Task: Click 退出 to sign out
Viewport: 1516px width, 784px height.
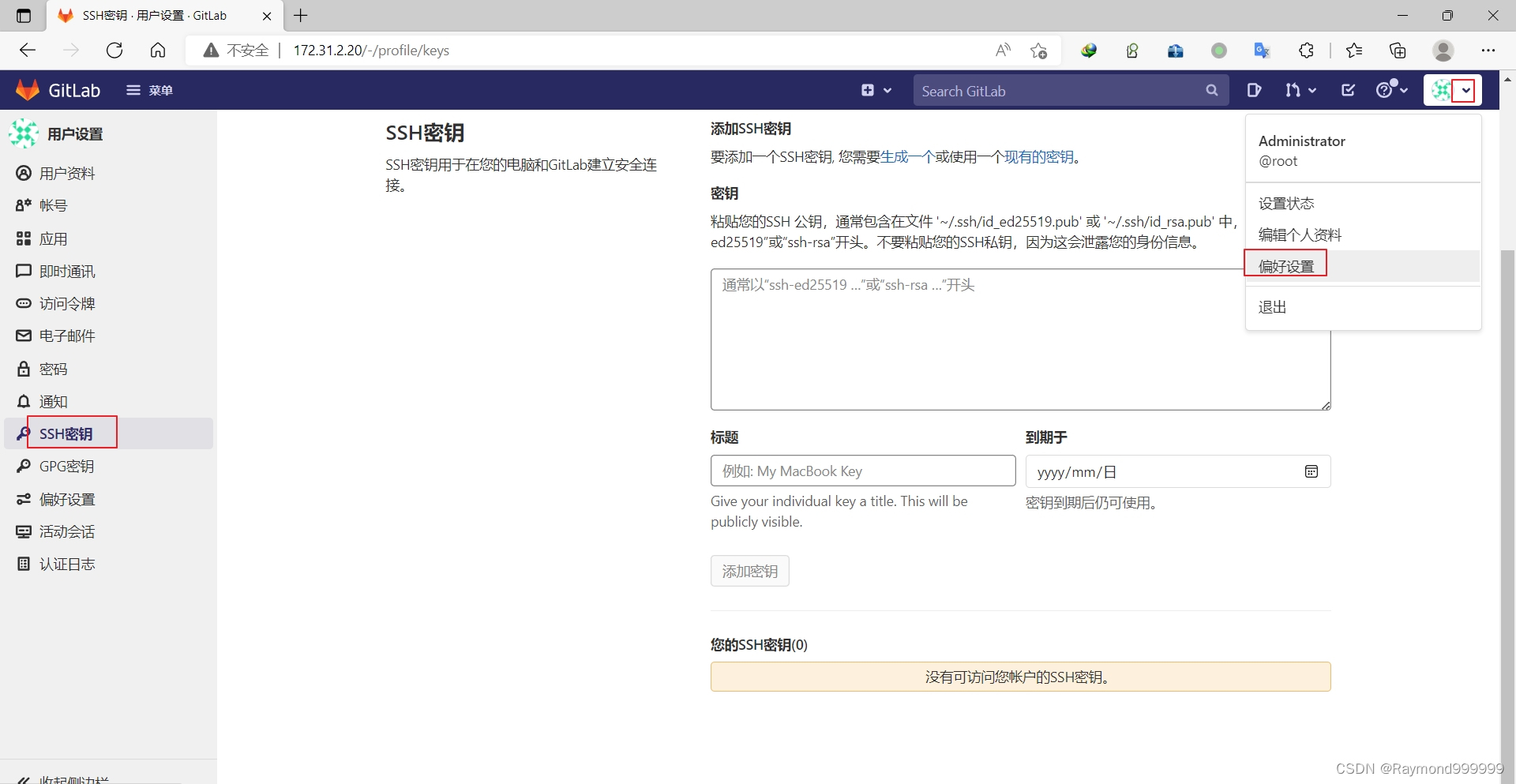Action: (x=1272, y=307)
